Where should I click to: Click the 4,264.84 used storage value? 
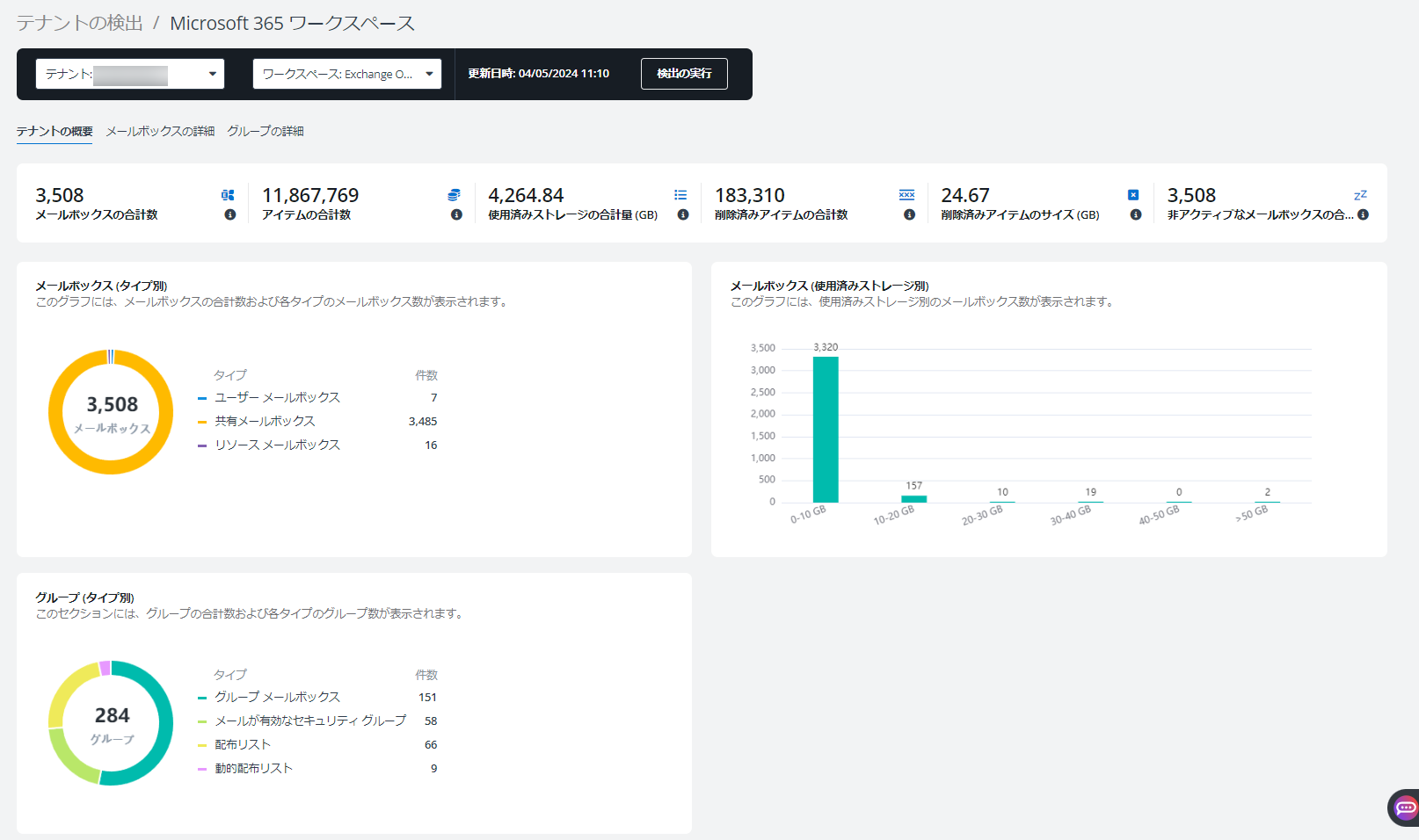(526, 195)
